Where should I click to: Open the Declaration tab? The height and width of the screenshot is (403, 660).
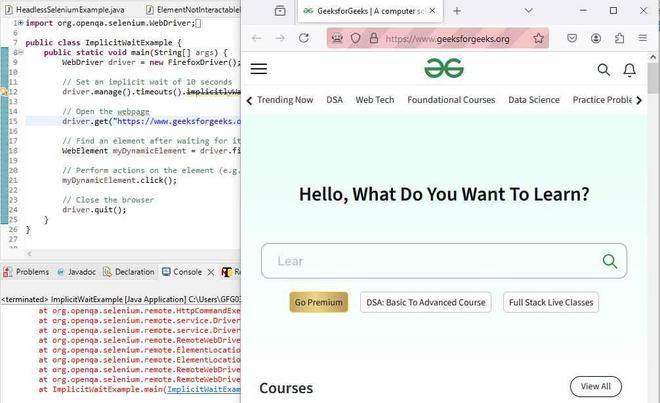(x=129, y=272)
